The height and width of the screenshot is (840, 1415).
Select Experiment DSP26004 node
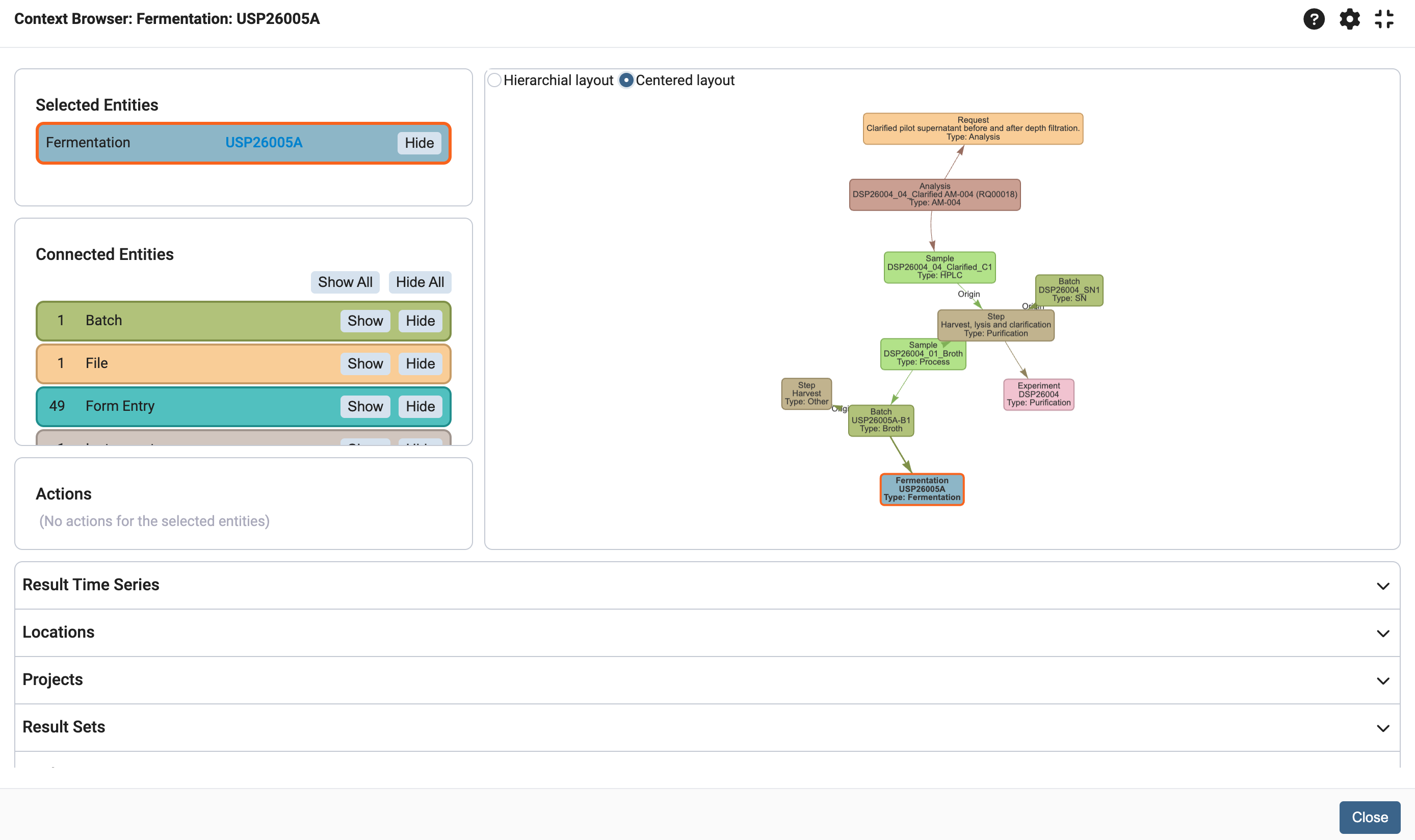tap(1039, 395)
